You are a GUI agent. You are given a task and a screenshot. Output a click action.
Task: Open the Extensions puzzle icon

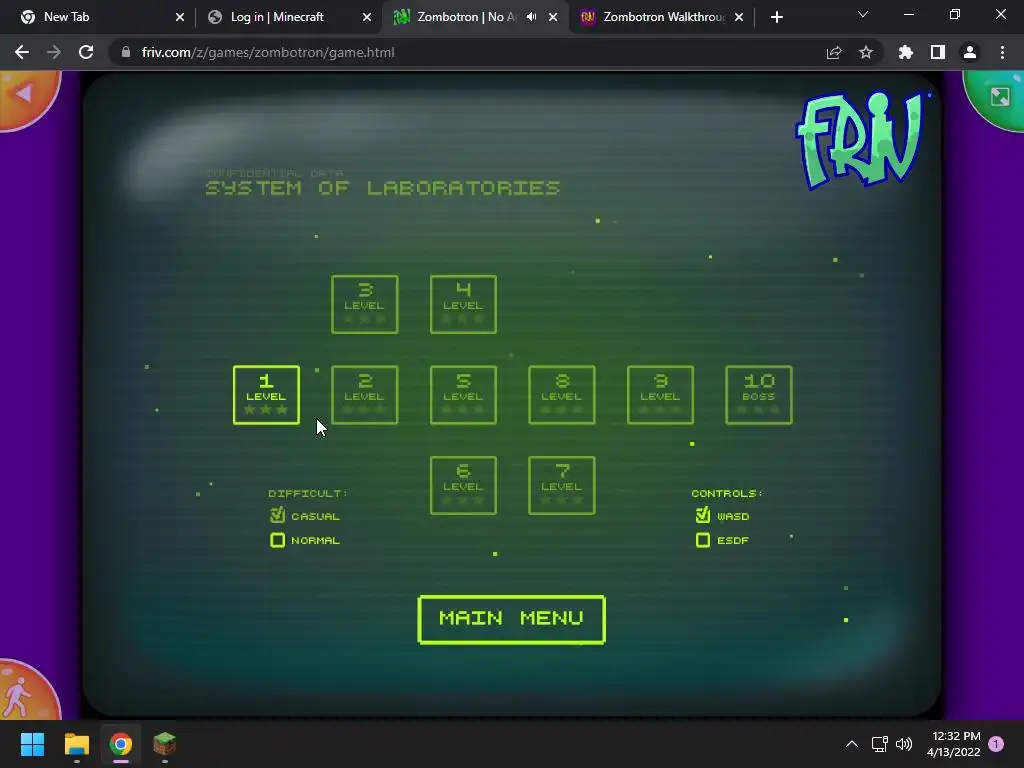click(906, 52)
